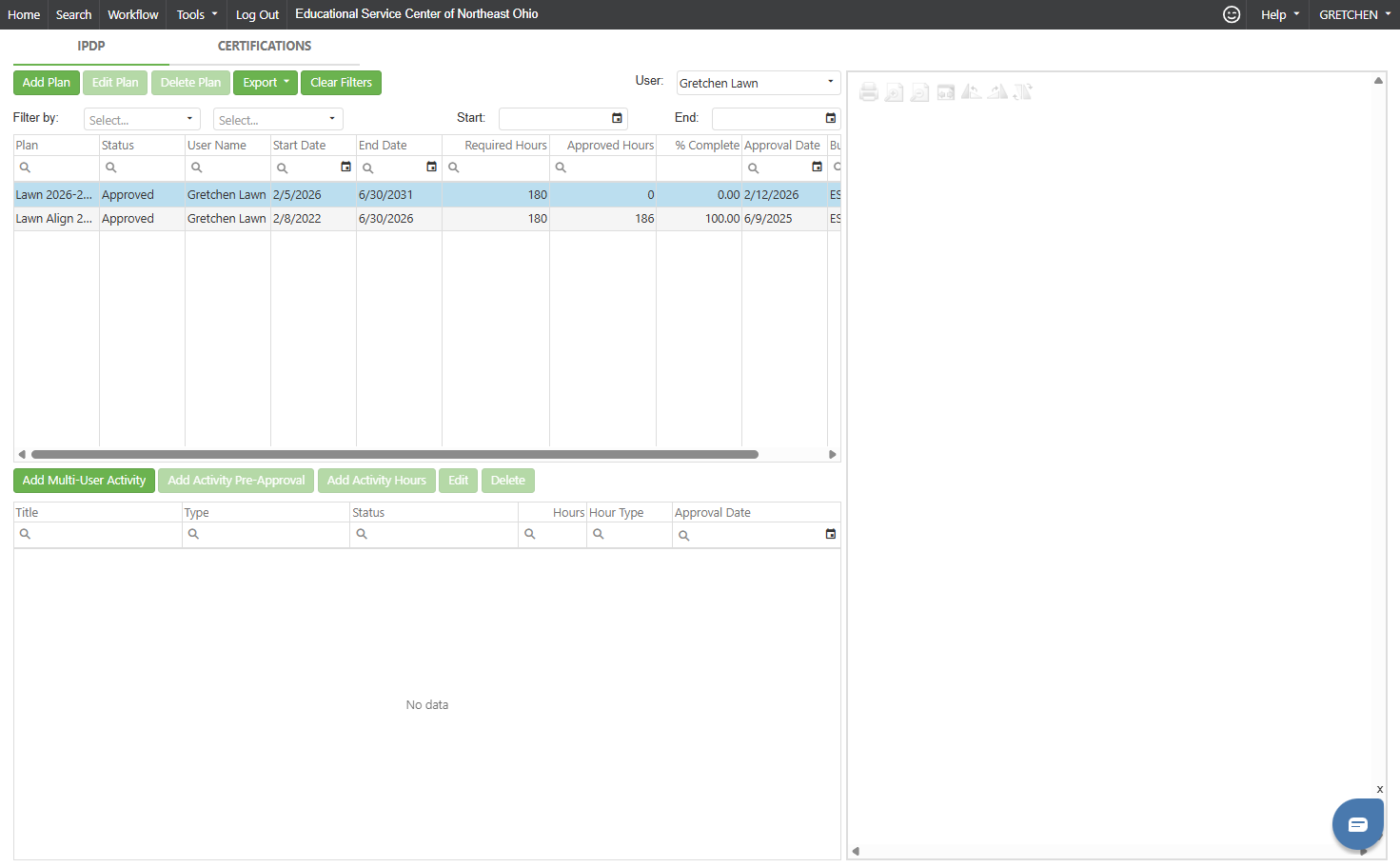Go to Home in top menu
The width and height of the screenshot is (1400, 867).
pyautogui.click(x=24, y=14)
